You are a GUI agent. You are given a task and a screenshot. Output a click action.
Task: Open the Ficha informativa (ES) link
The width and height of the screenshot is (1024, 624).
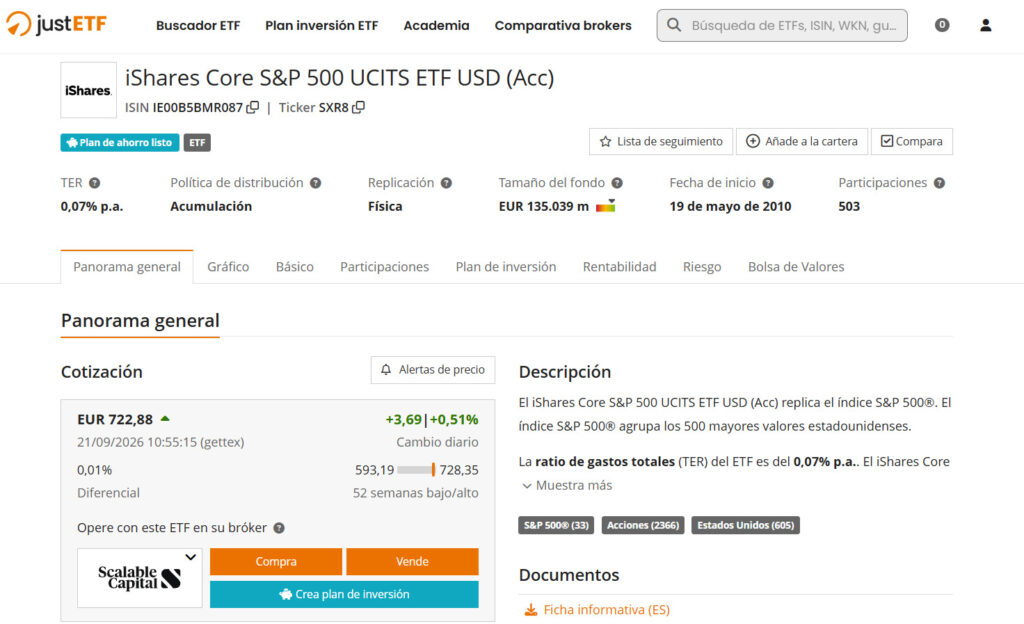pos(607,610)
